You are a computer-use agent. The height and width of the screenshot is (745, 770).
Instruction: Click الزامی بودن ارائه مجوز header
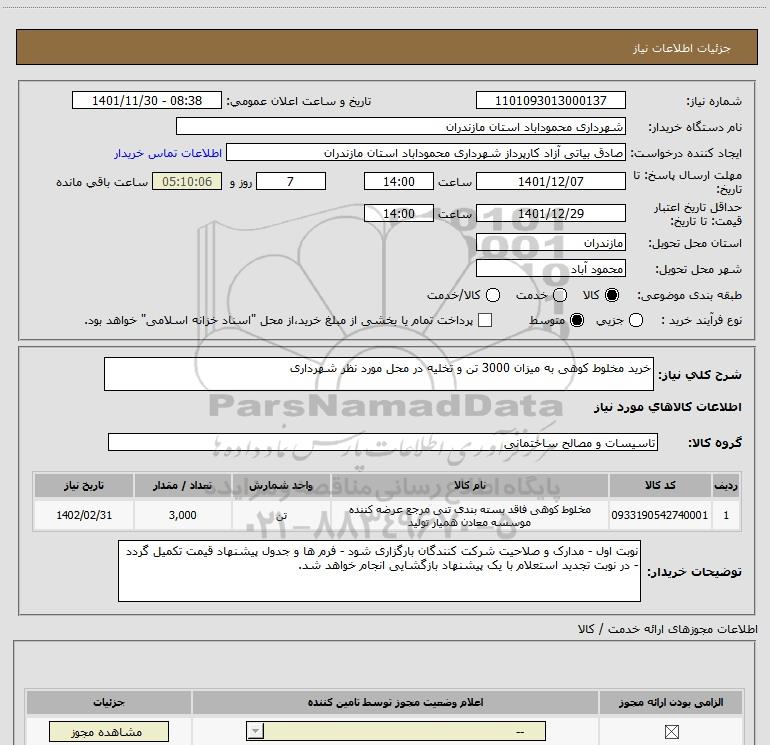tap(671, 702)
